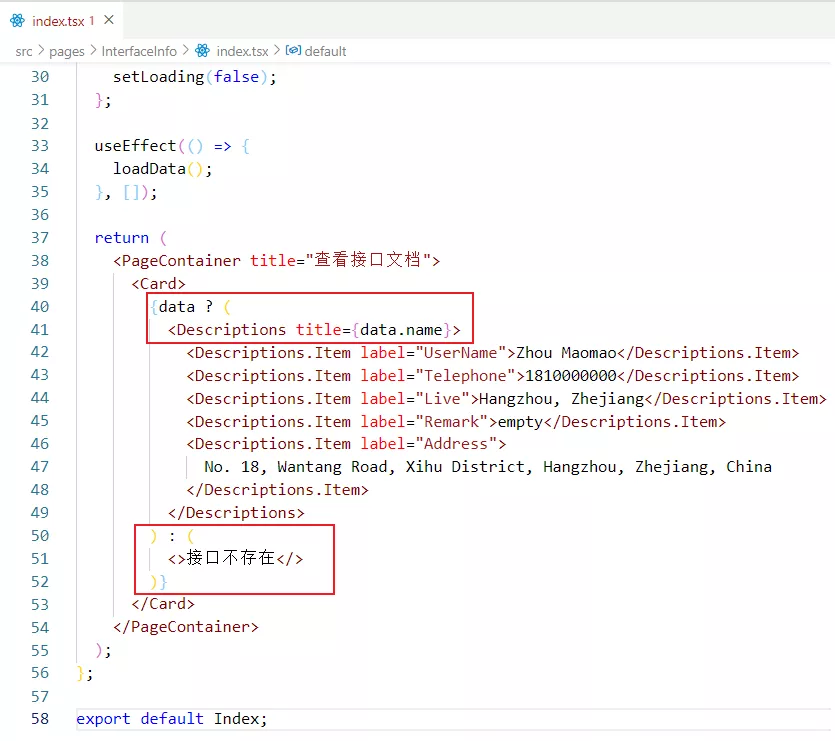Click the 查看接口文档 title string
The height and width of the screenshot is (741, 835).
367,260
